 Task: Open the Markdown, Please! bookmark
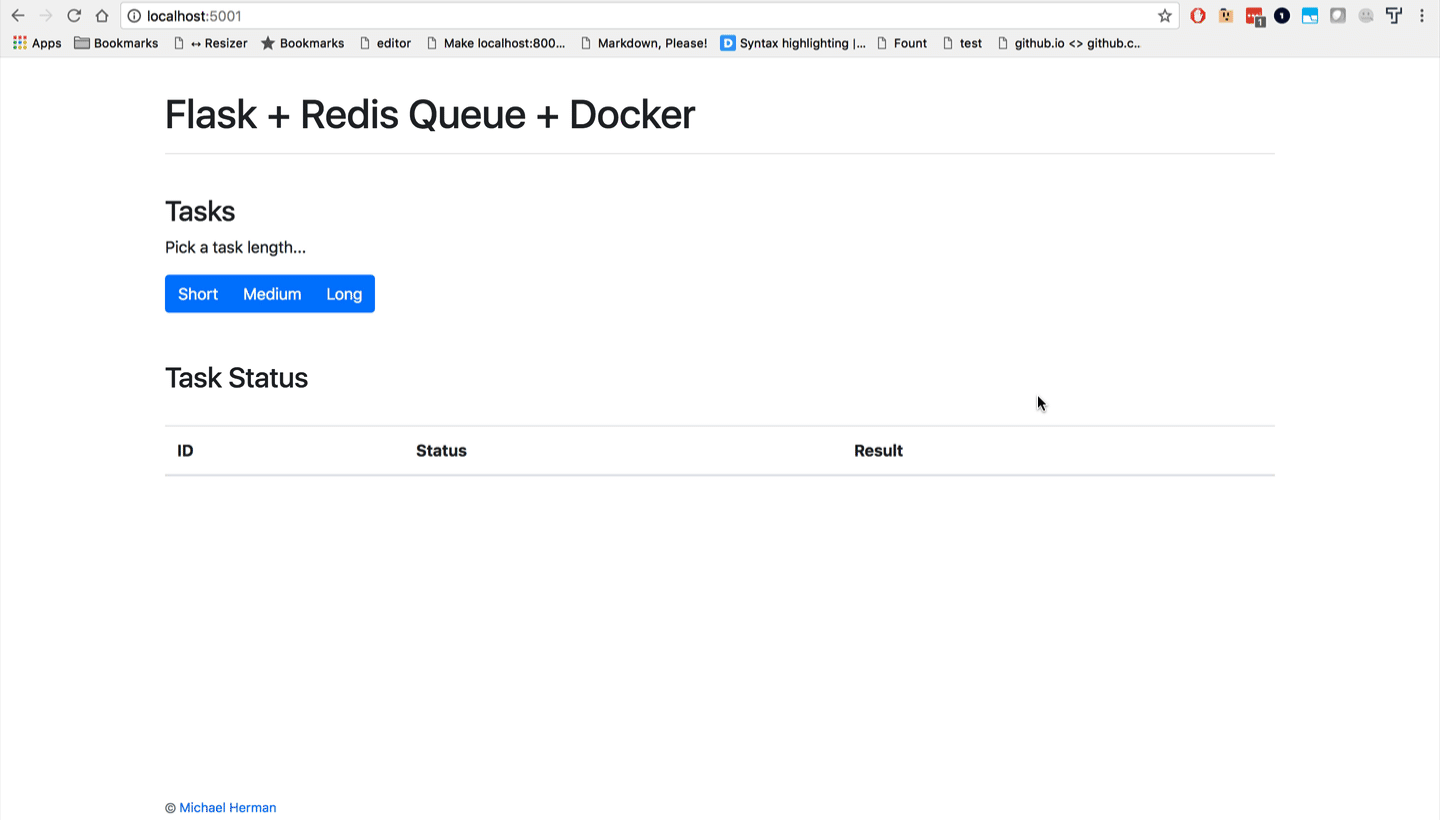point(643,43)
